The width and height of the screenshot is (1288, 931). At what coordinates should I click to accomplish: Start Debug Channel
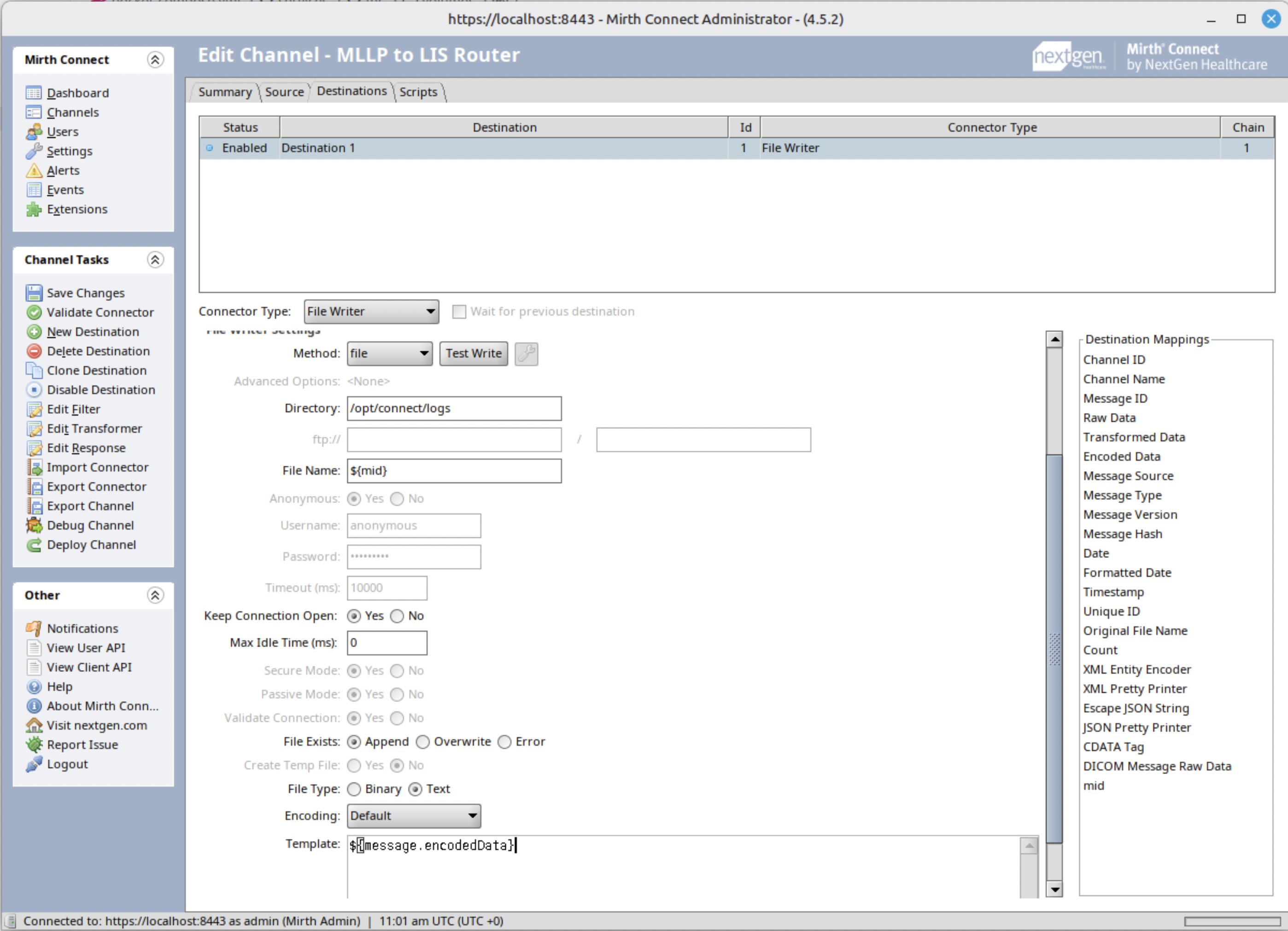click(90, 525)
